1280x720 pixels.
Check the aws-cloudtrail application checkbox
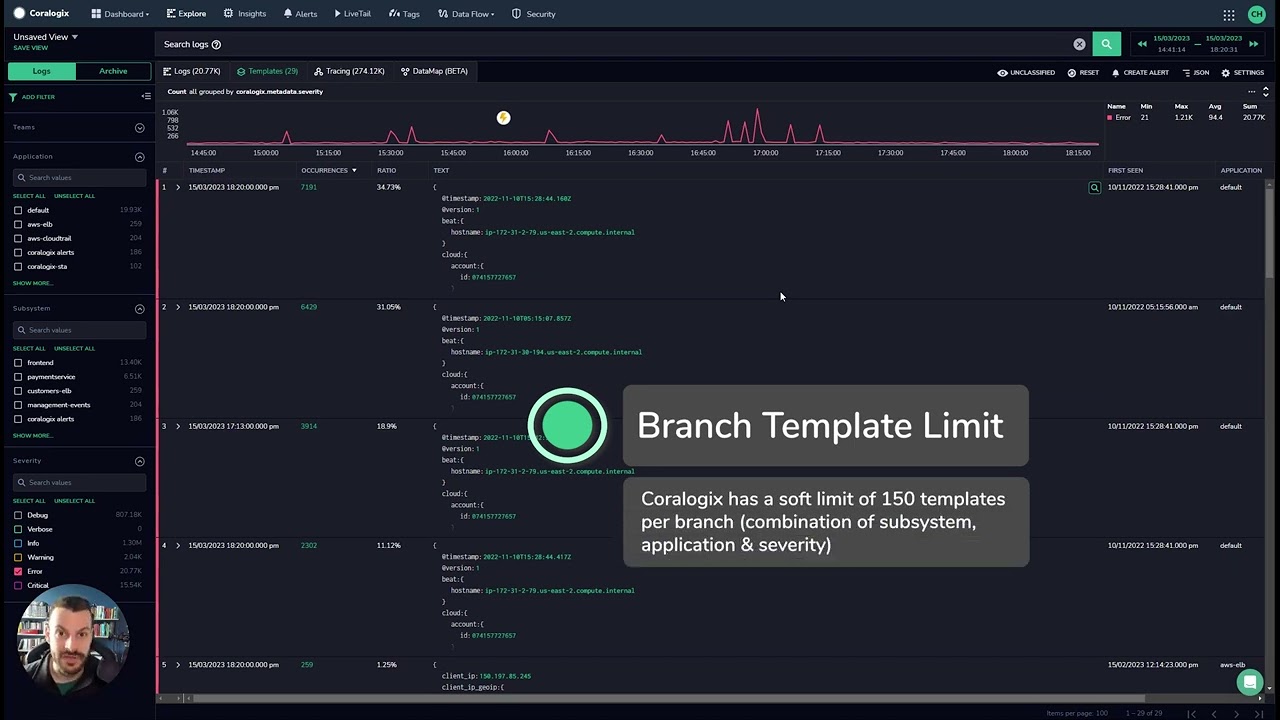pyautogui.click(x=18, y=238)
